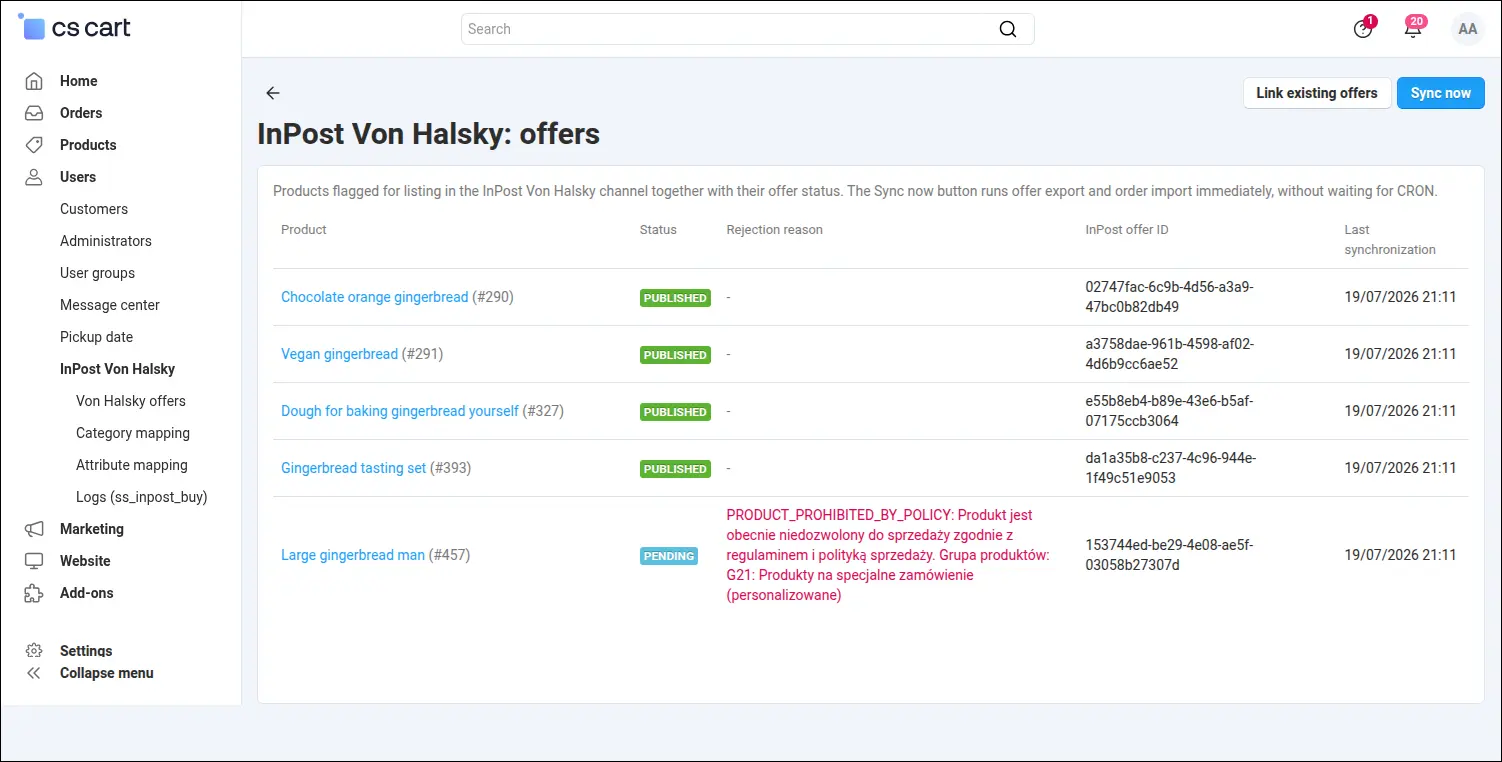Click the Home house icon in sidebar
The height and width of the screenshot is (762, 1502).
pos(34,81)
